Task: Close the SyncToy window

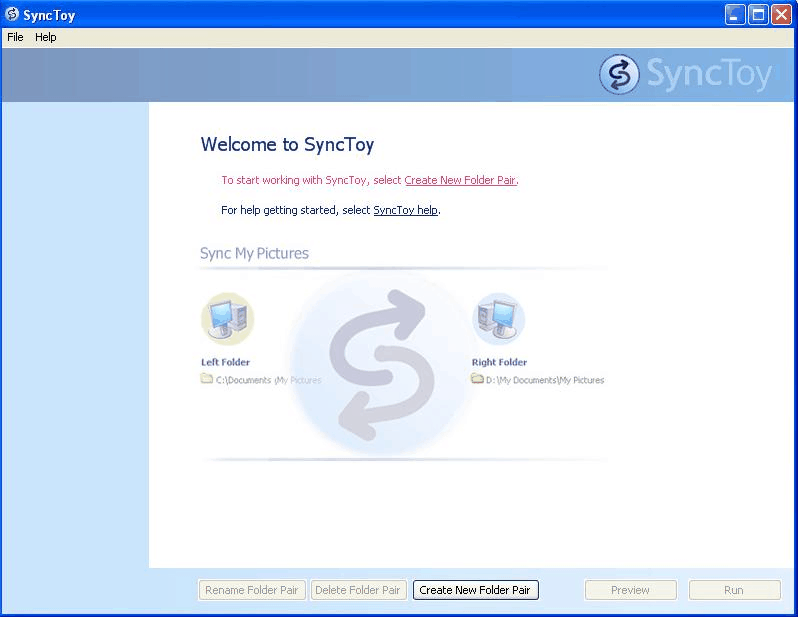Action: coord(781,15)
